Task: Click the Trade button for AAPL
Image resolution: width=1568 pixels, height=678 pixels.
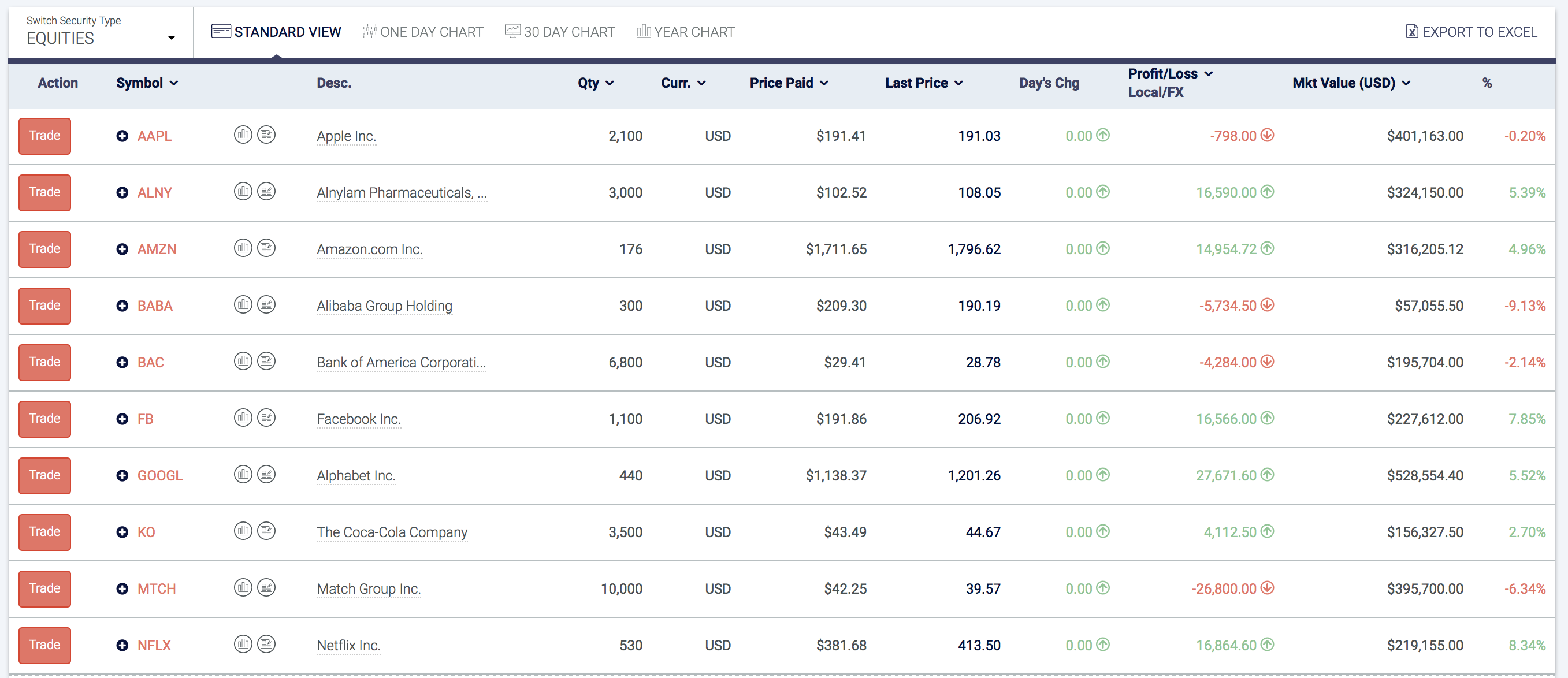Action: [x=44, y=136]
